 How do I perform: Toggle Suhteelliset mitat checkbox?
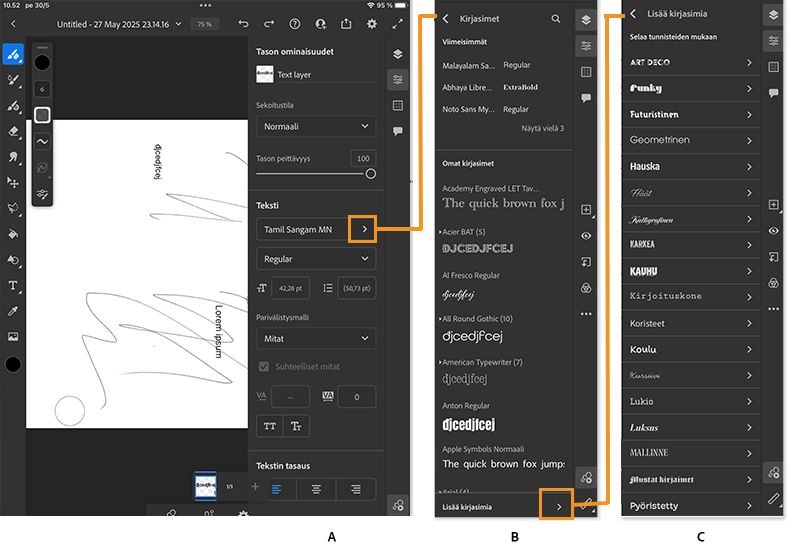(x=264, y=366)
